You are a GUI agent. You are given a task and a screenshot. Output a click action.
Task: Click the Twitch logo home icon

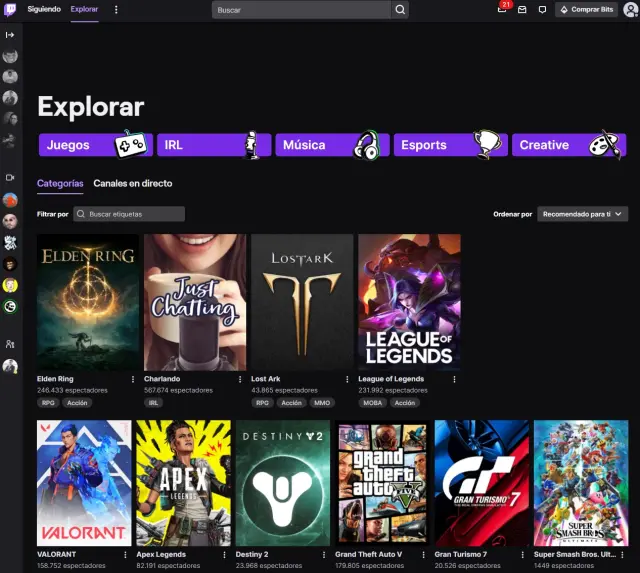[10, 9]
